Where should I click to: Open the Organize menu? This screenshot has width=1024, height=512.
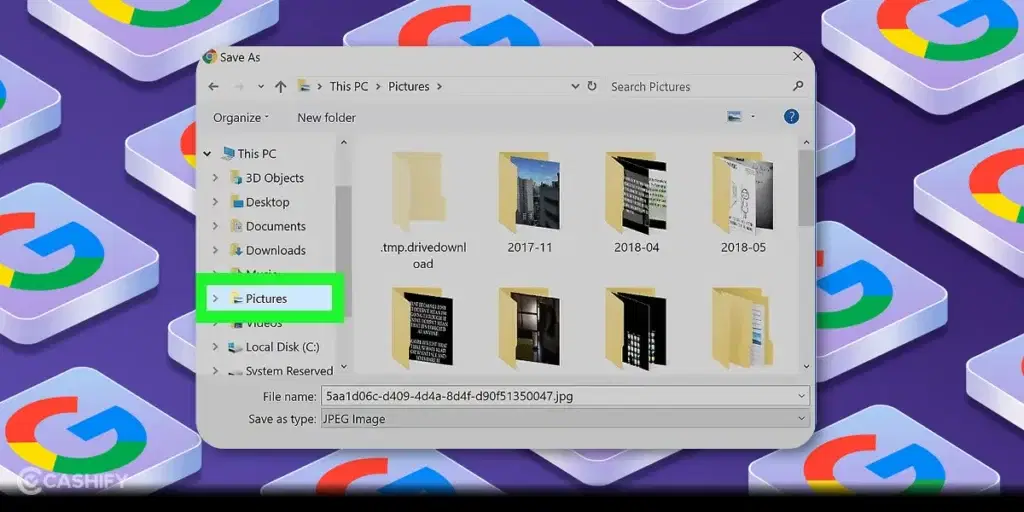click(x=240, y=118)
